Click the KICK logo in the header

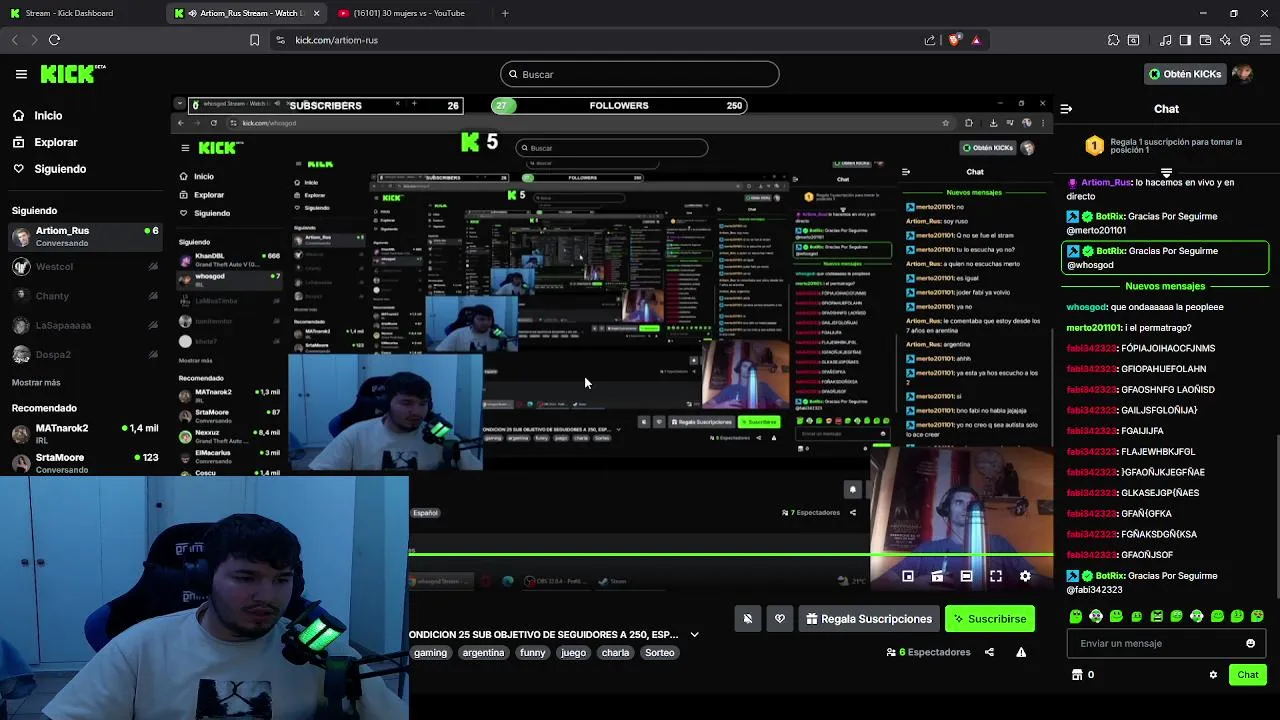click(72, 74)
